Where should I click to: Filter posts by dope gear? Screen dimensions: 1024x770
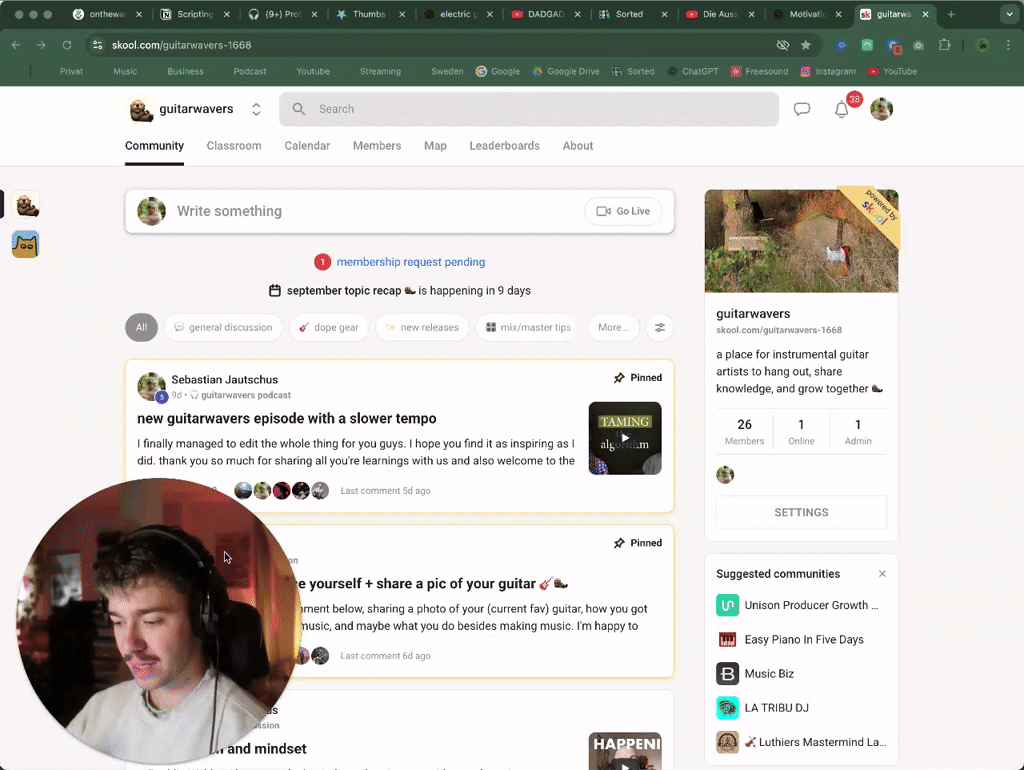[x=329, y=327]
